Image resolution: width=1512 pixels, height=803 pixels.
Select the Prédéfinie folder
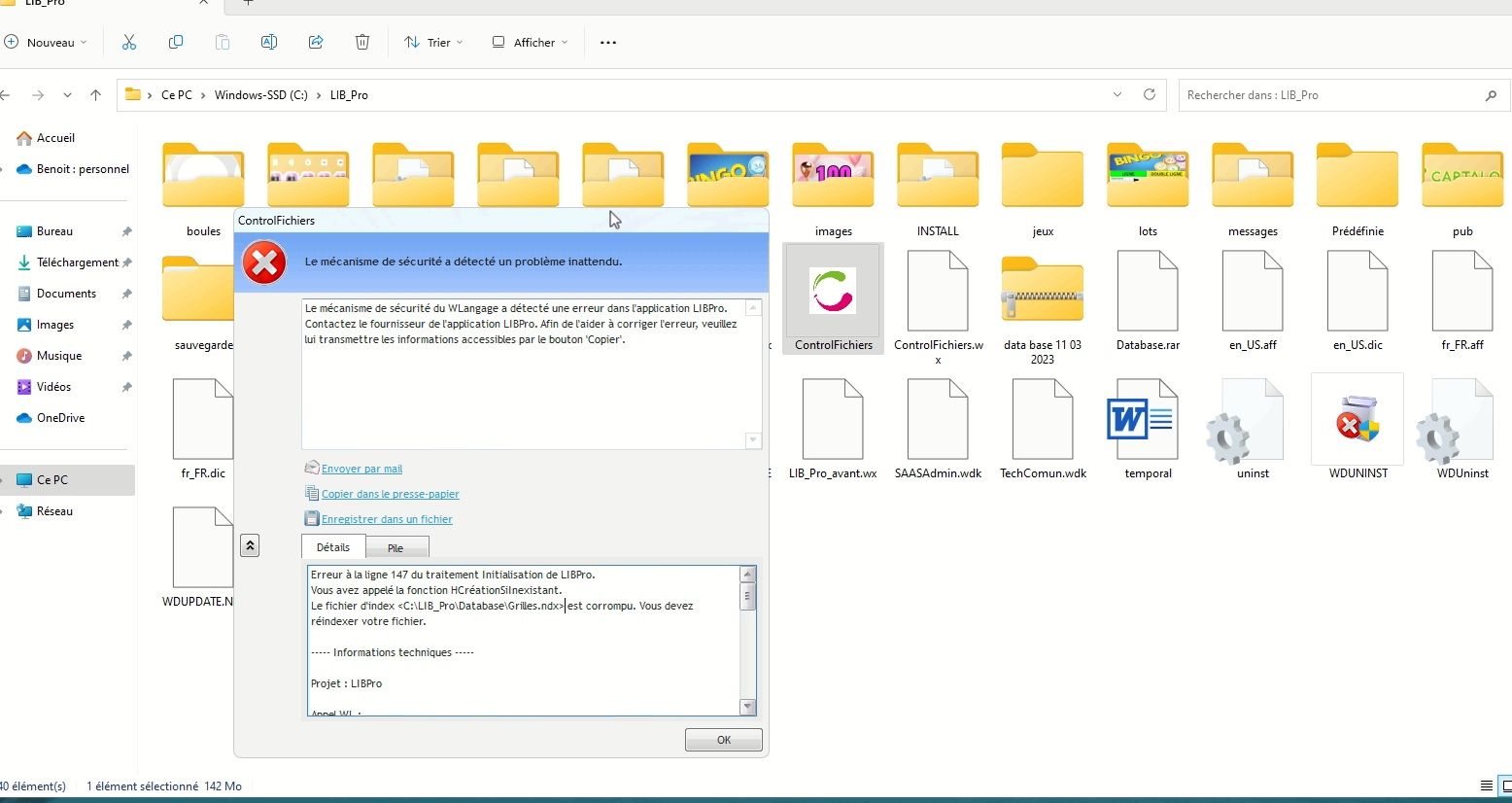pos(1357,189)
